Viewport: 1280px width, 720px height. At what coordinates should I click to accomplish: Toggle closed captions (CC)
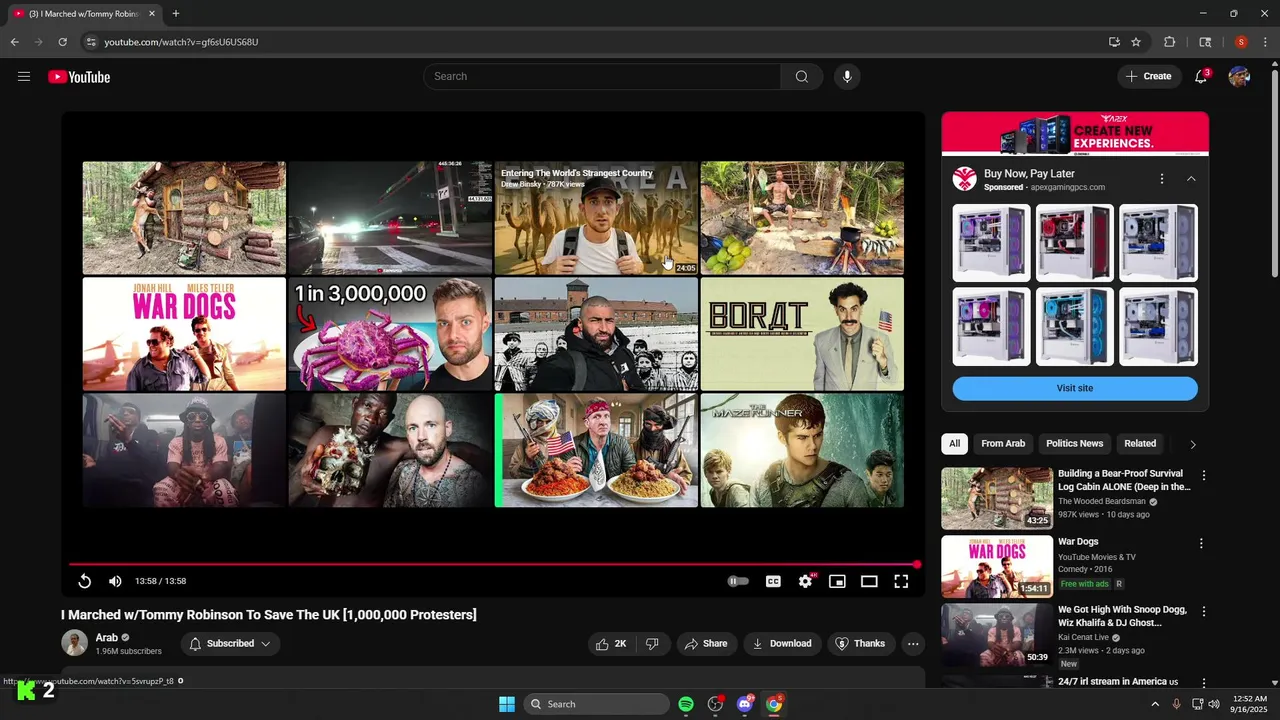[x=773, y=581]
